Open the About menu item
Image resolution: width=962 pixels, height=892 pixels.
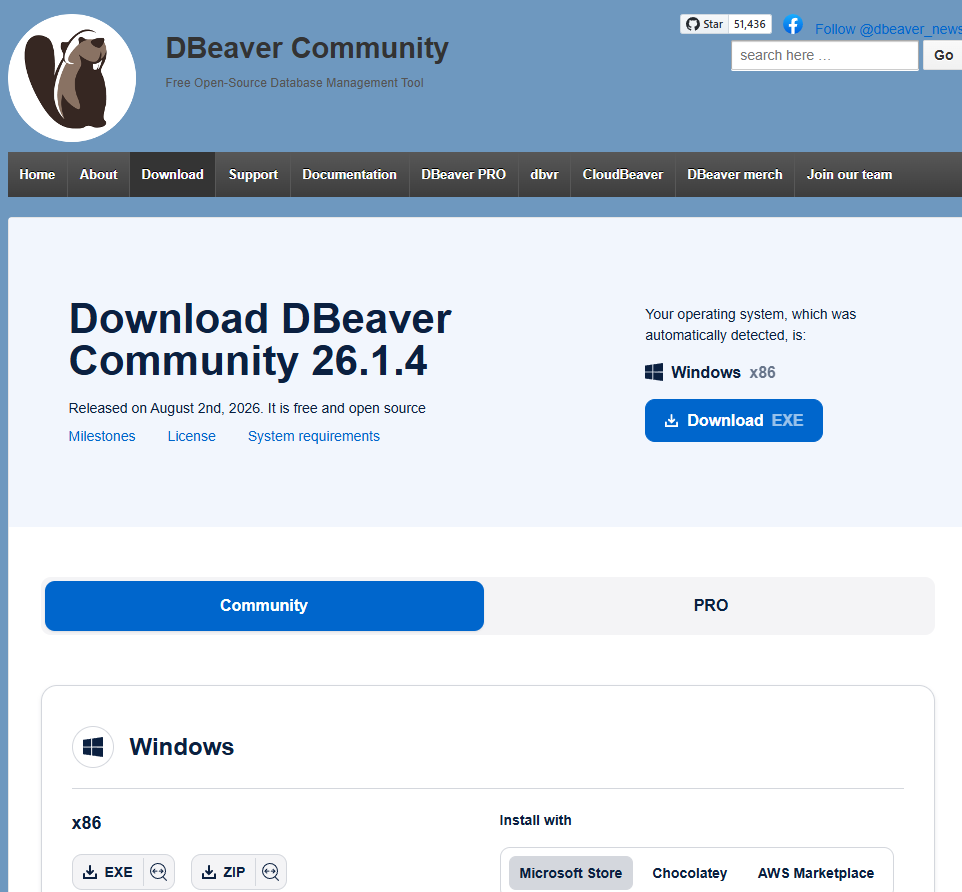tap(98, 174)
